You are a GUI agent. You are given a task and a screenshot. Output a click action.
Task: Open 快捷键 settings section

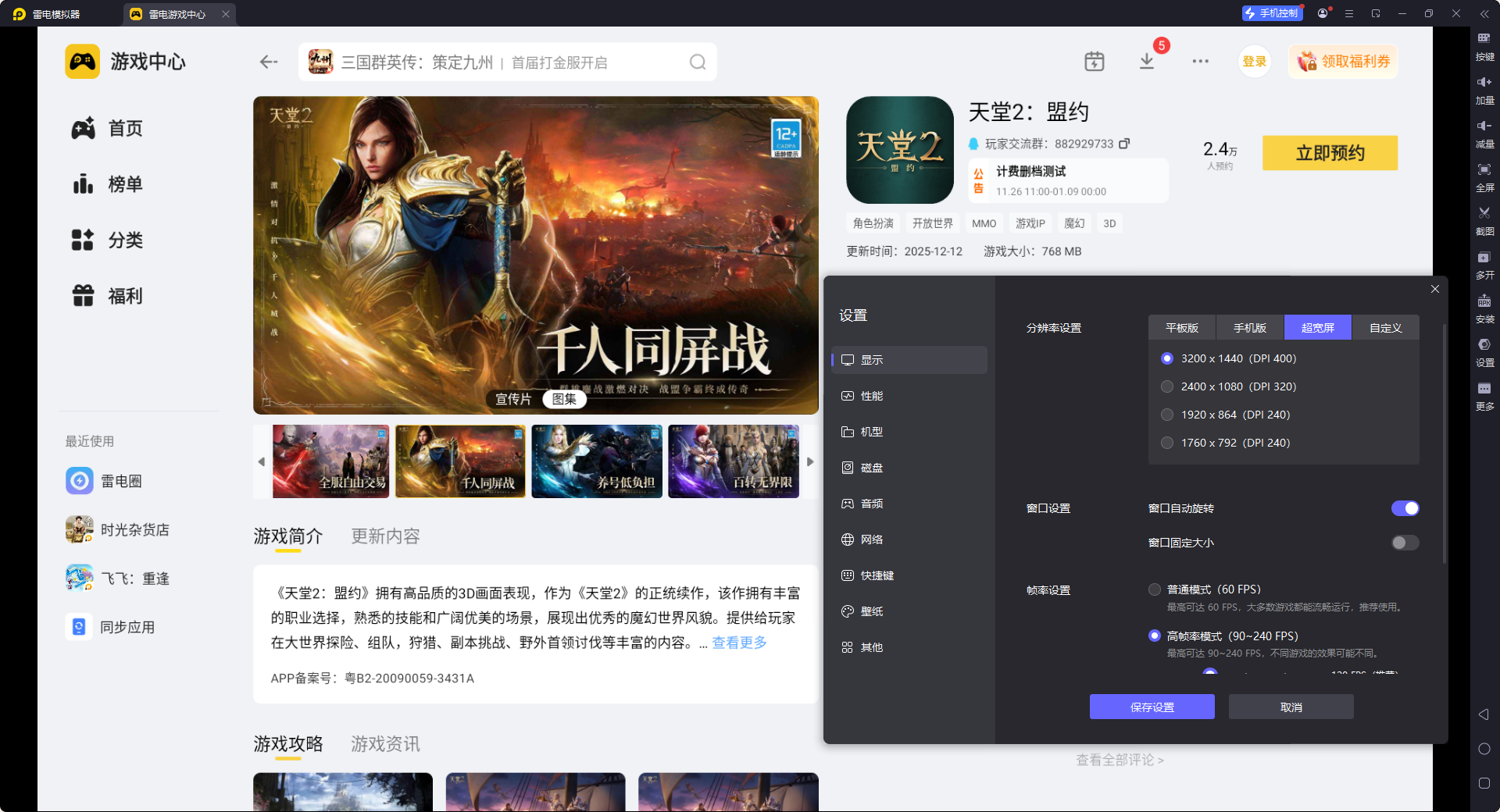(909, 575)
